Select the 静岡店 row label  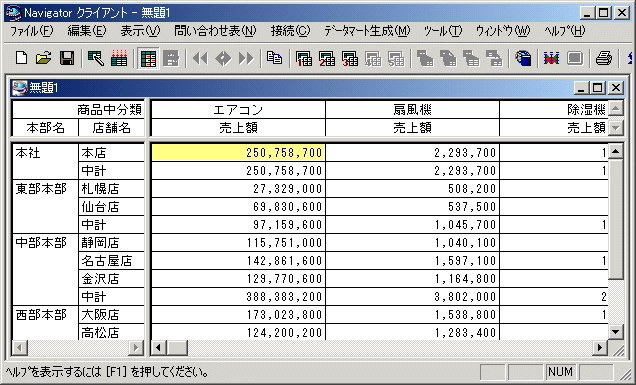pos(112,243)
